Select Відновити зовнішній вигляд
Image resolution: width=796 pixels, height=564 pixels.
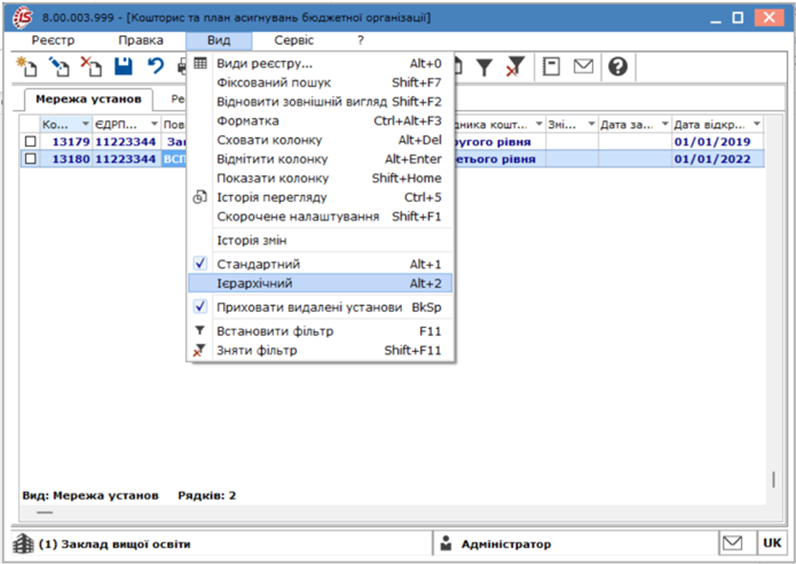click(x=320, y=102)
